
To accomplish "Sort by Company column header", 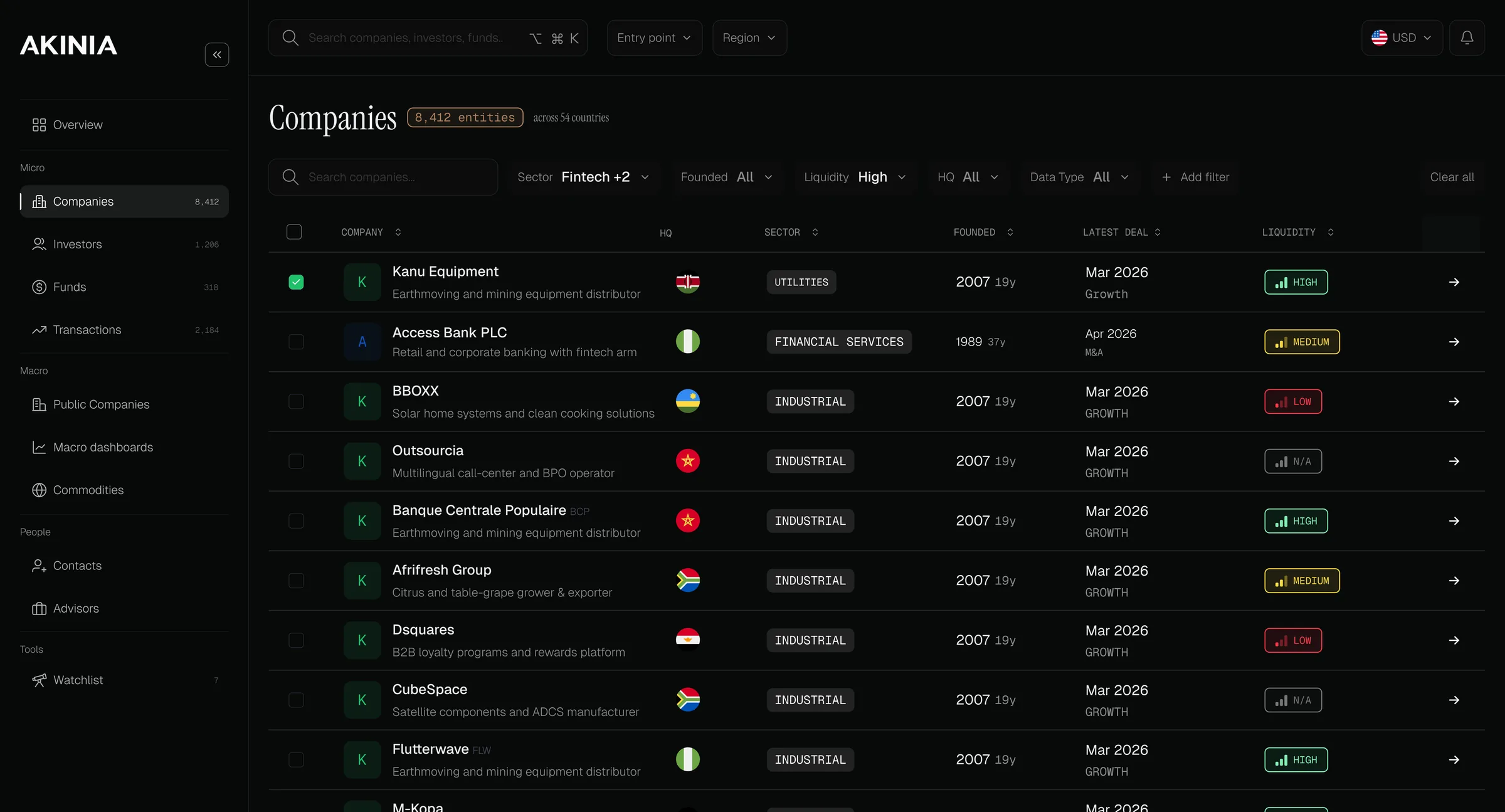I will coord(371,232).
